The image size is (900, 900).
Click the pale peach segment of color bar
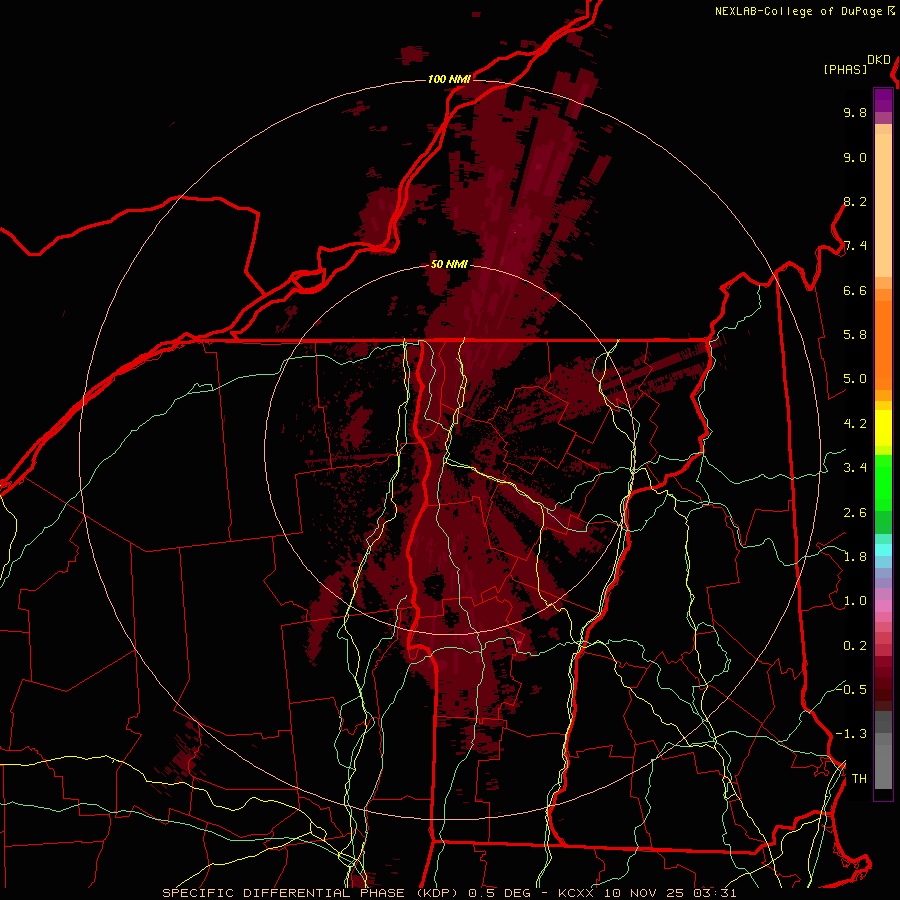pos(883,205)
